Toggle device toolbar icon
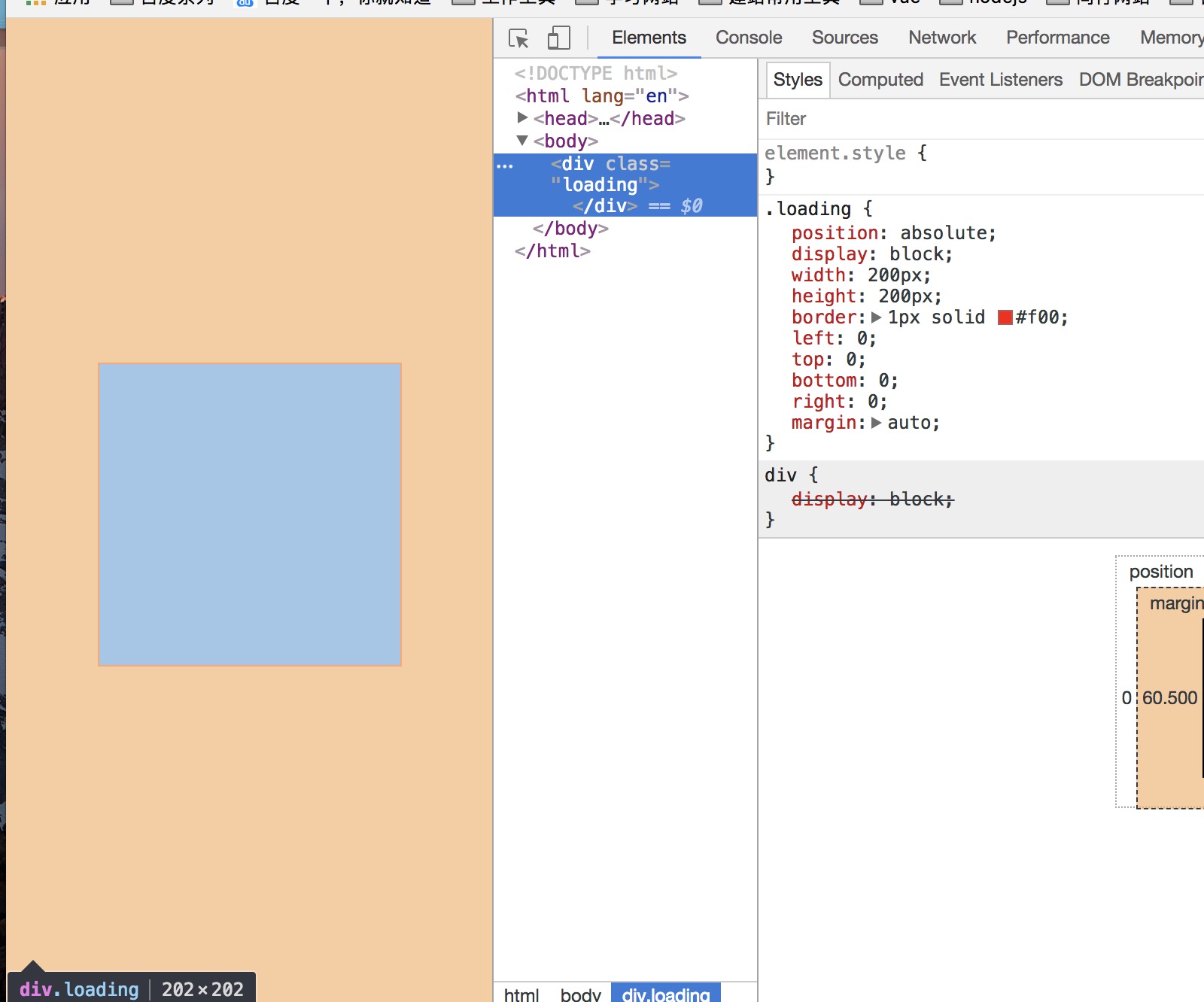Image resolution: width=1204 pixels, height=1002 pixels. [558, 38]
